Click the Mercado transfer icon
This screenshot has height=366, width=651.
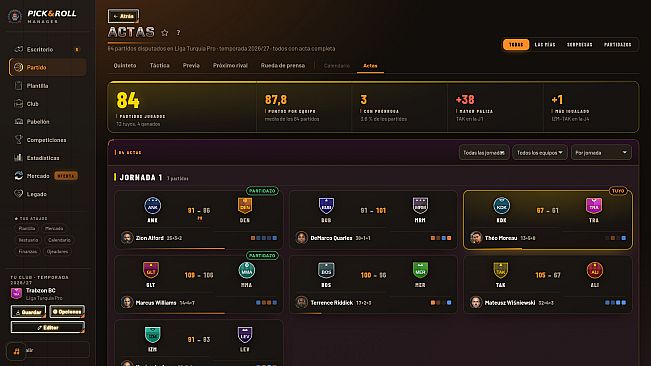click(19, 176)
